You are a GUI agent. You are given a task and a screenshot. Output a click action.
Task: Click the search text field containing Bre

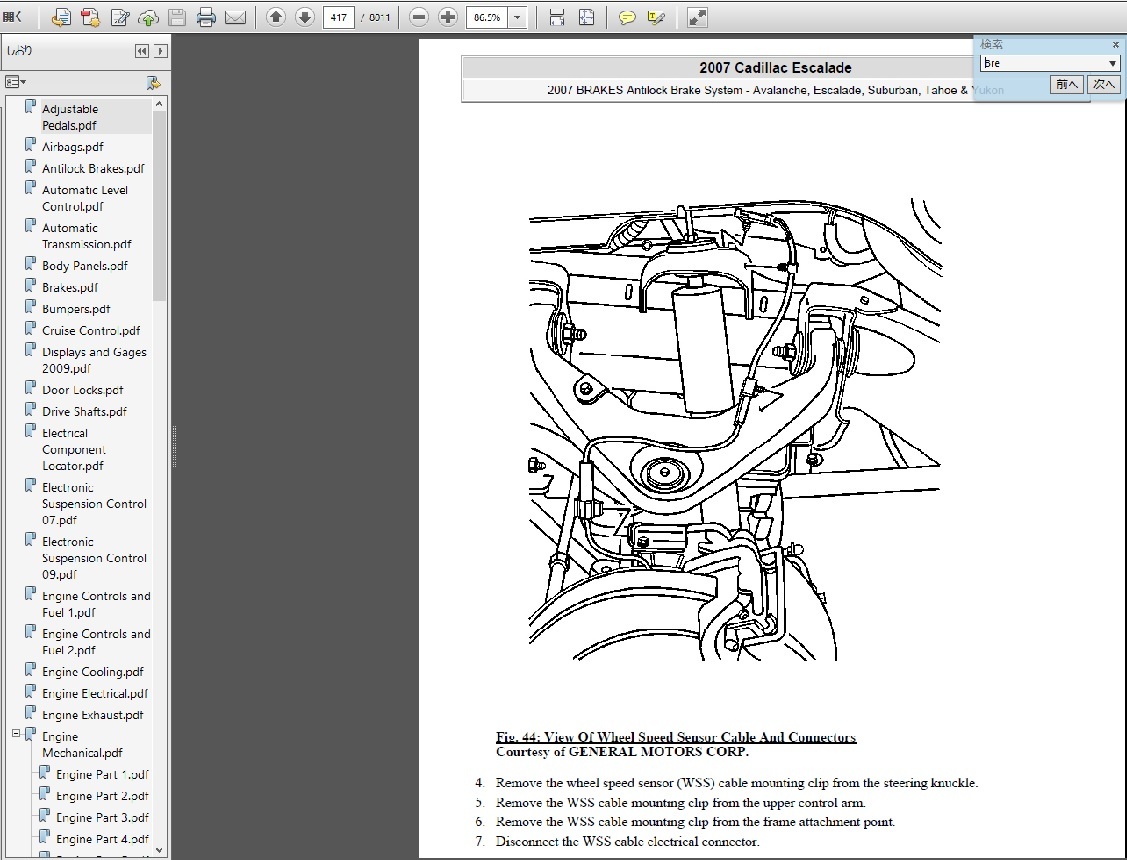click(x=1043, y=63)
